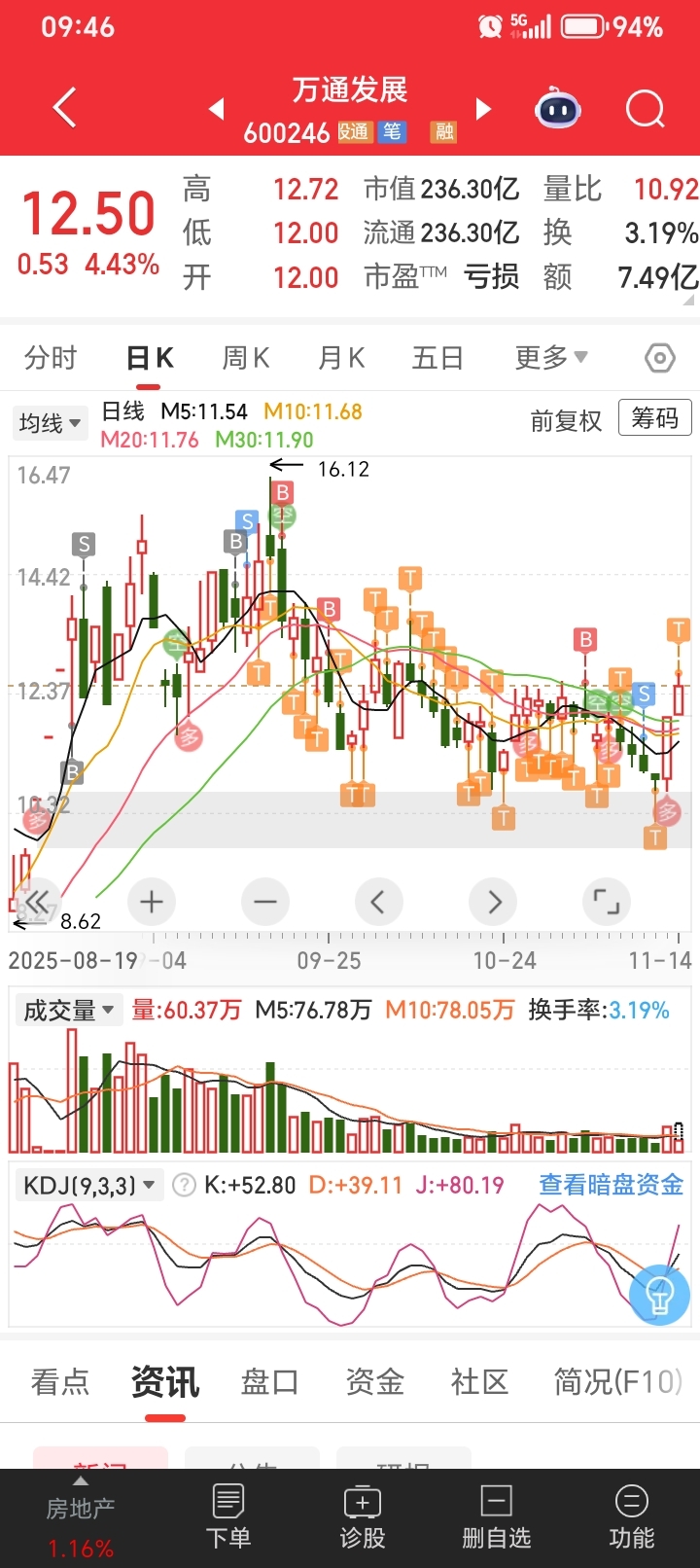The width and height of the screenshot is (700, 1568).
Task: Open chart settings hexagon icon
Action: [660, 358]
